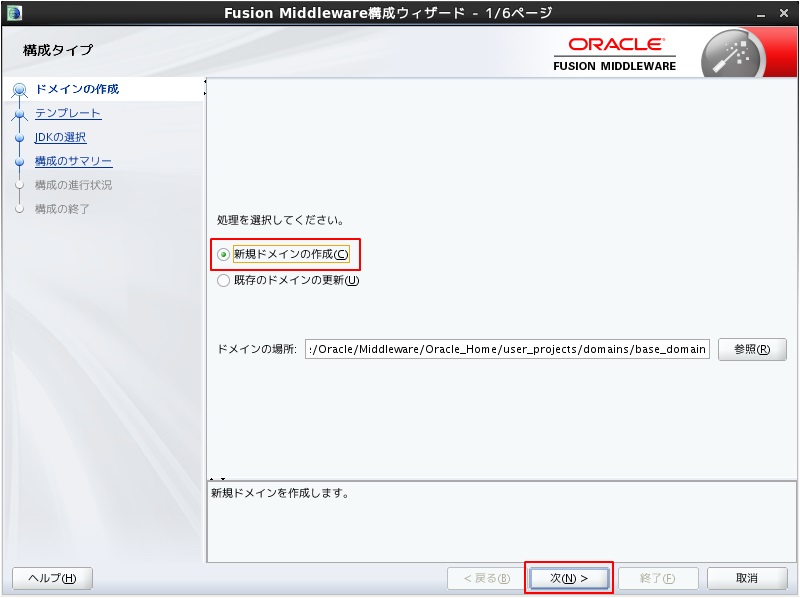Click the 構成タイプ page heading
The width and height of the screenshot is (800, 598).
tap(58, 50)
